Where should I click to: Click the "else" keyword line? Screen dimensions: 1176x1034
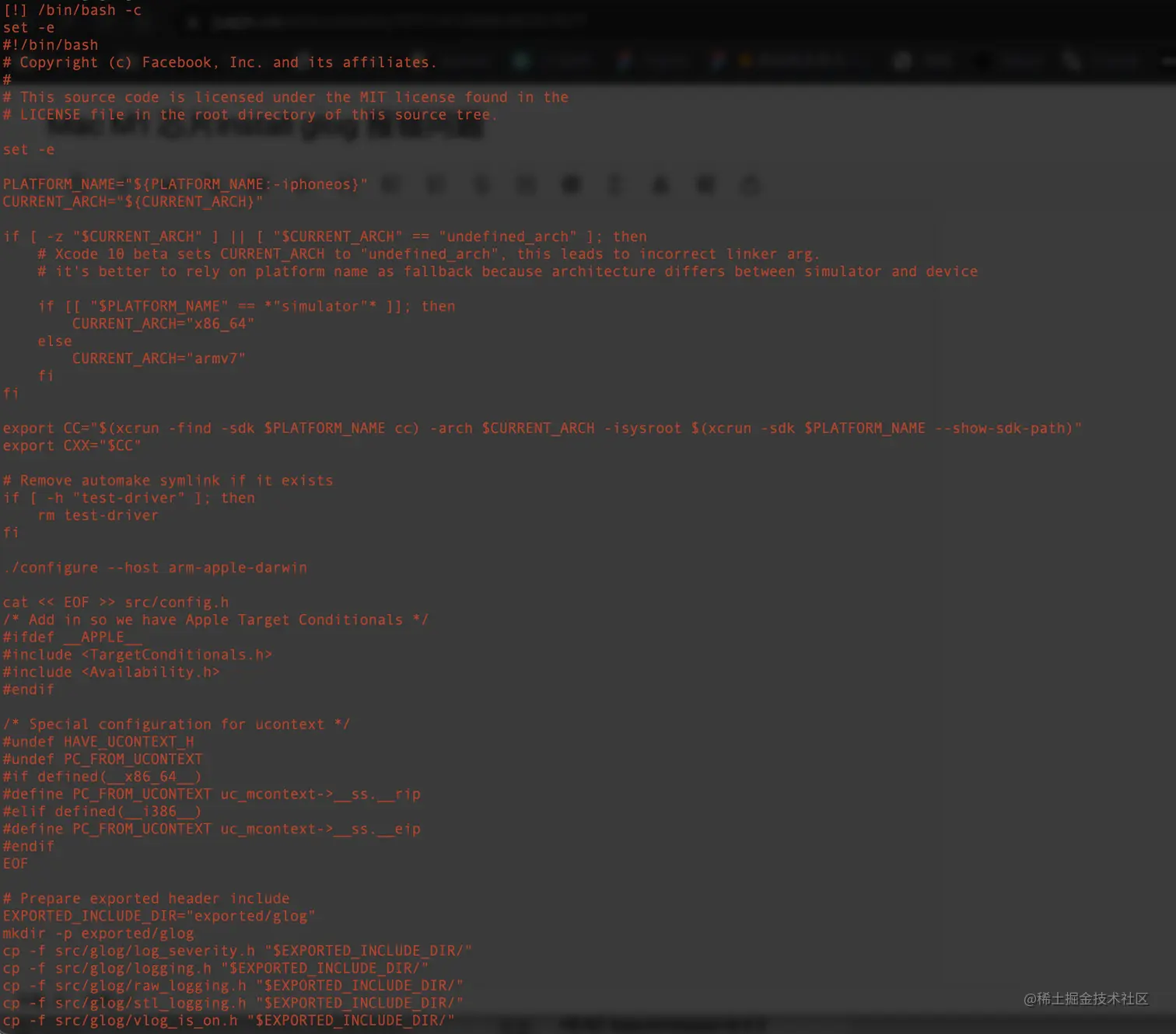pyautogui.click(x=54, y=341)
